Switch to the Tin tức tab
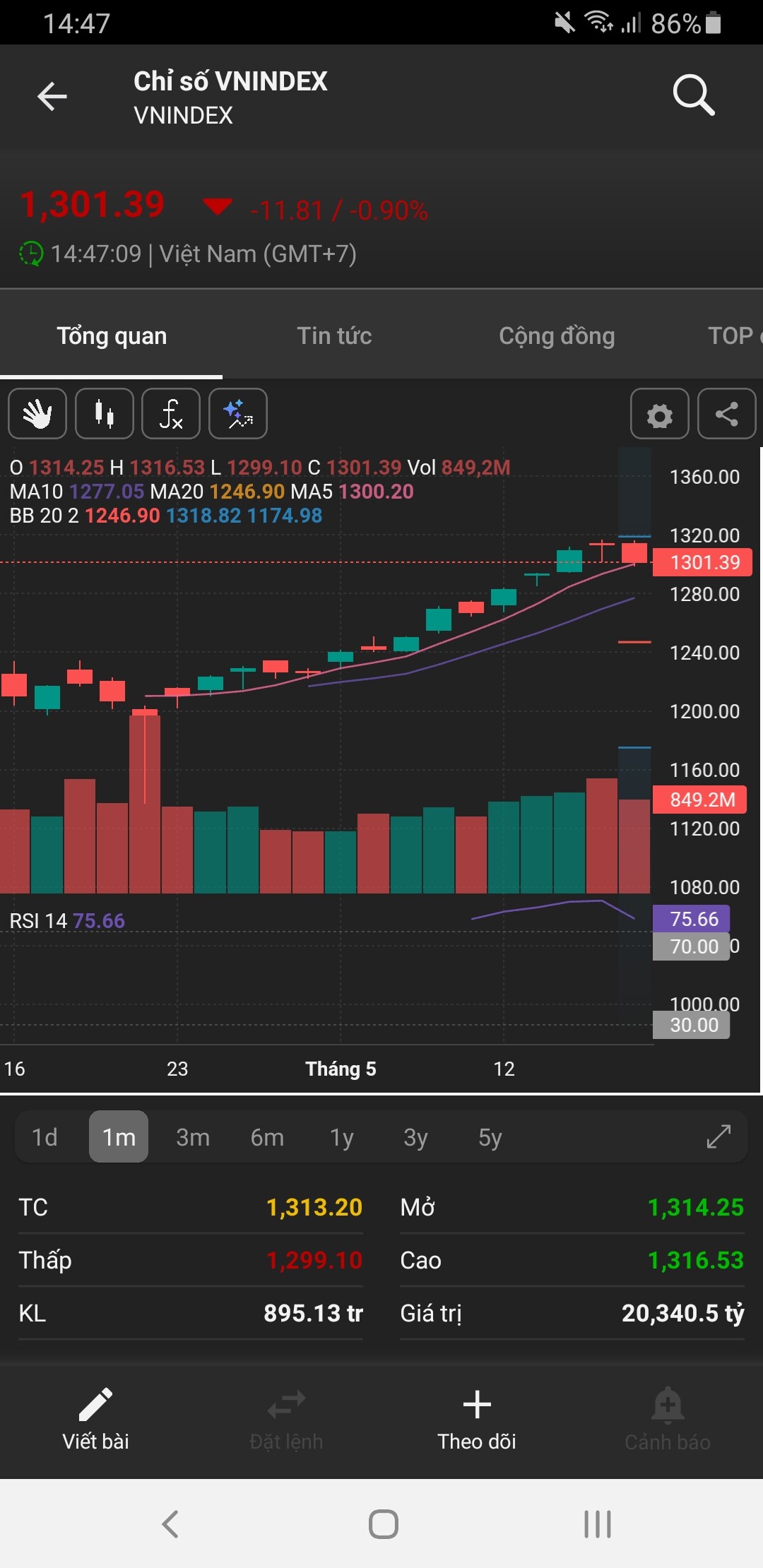This screenshot has height=1568, width=763. (334, 336)
